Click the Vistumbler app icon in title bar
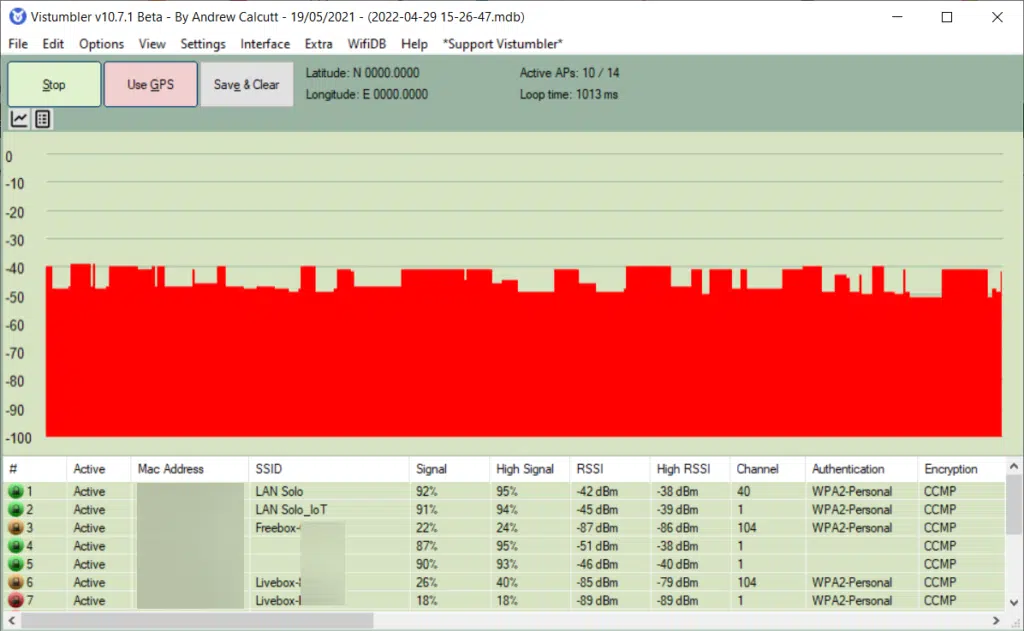The height and width of the screenshot is (631, 1024). point(15,17)
